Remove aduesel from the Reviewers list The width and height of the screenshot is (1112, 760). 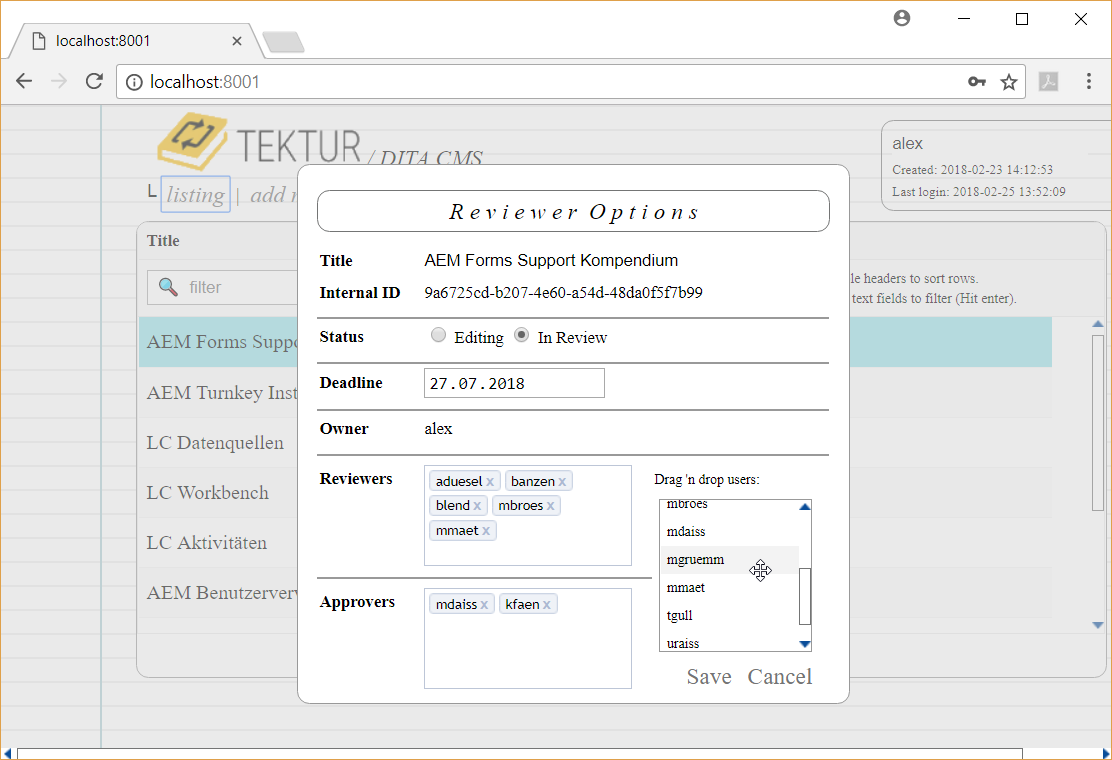point(490,482)
